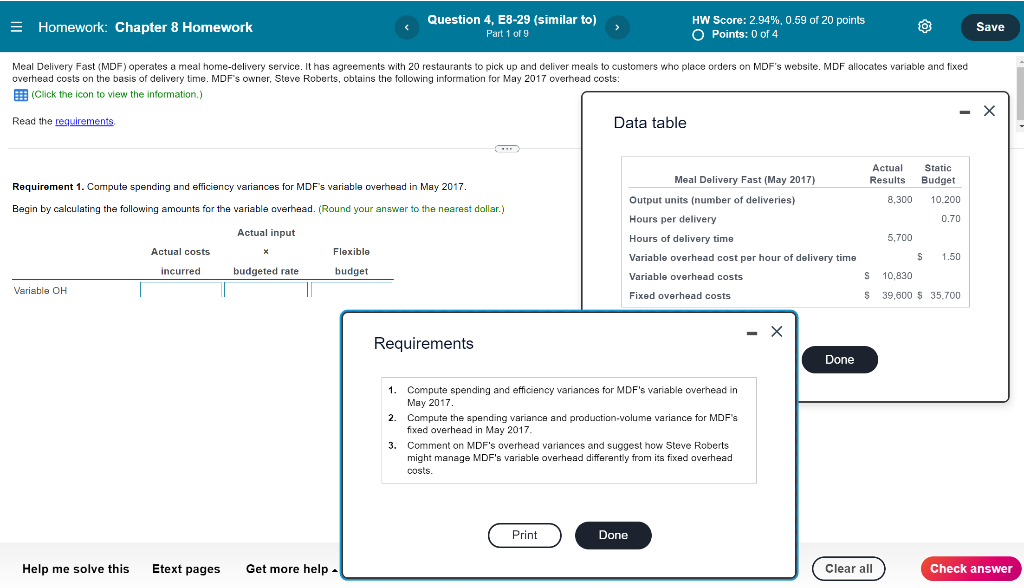The image size is (1024, 588).
Task: Click the ellipsis divider expander
Action: point(507,149)
